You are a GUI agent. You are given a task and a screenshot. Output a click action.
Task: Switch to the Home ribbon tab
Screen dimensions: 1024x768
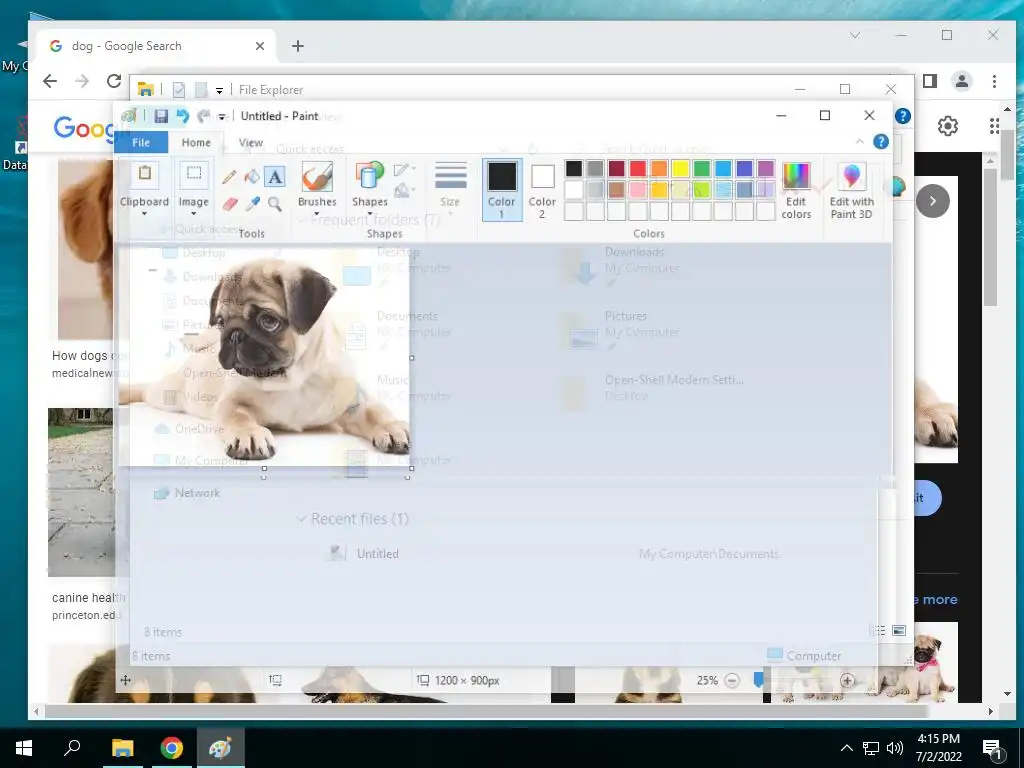pos(196,142)
